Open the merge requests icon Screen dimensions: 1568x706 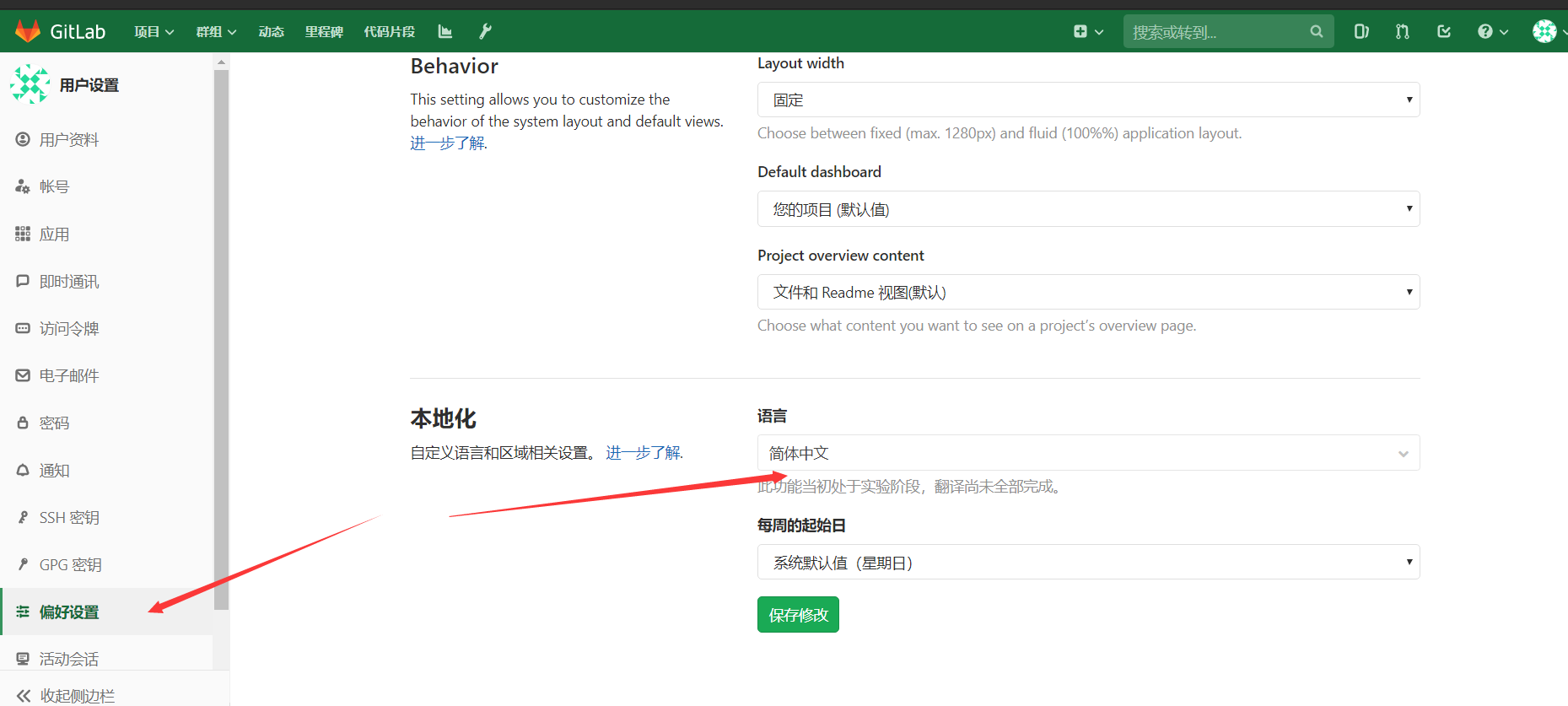[x=1402, y=31]
